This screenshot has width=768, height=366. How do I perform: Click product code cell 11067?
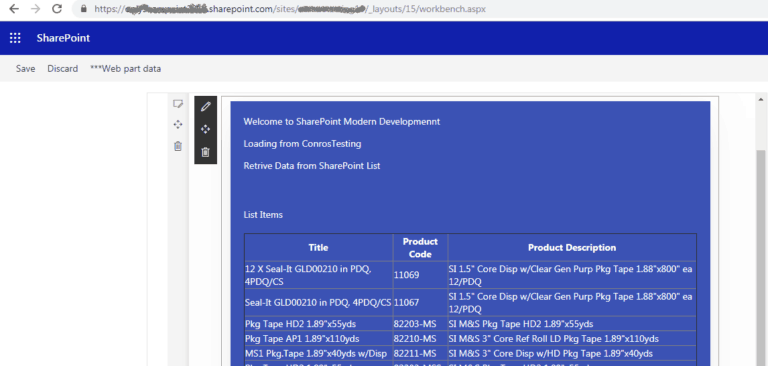tap(420, 303)
